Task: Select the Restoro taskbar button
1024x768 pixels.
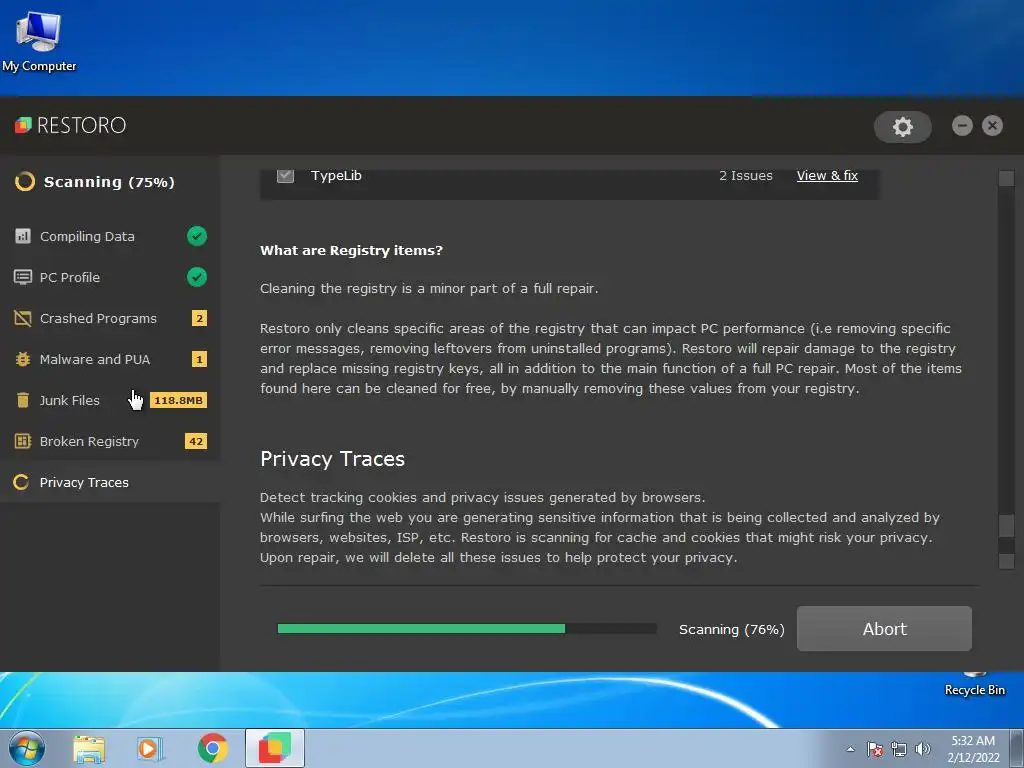Action: point(275,748)
